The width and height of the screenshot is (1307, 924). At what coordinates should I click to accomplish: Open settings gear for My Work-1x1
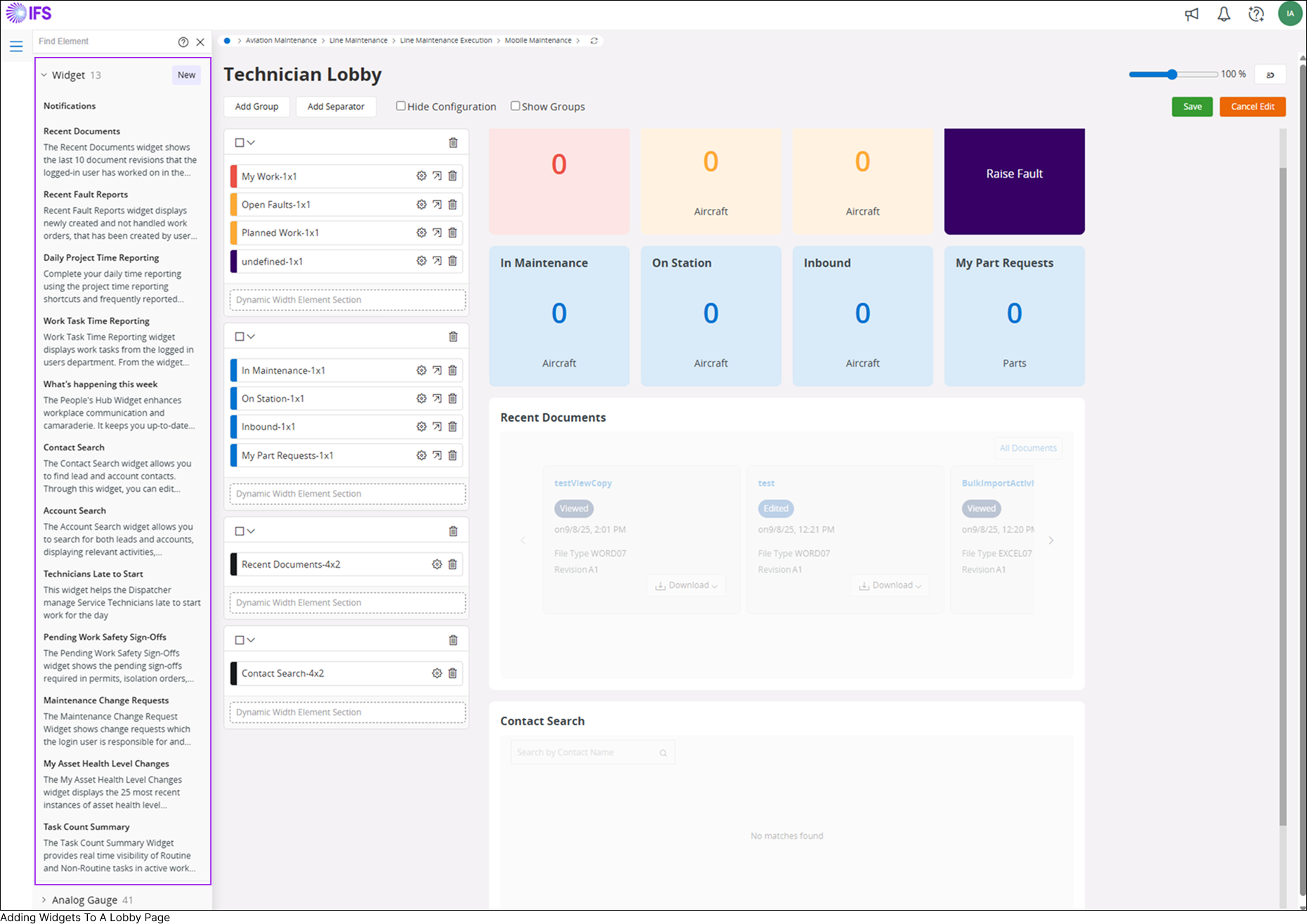tap(421, 176)
